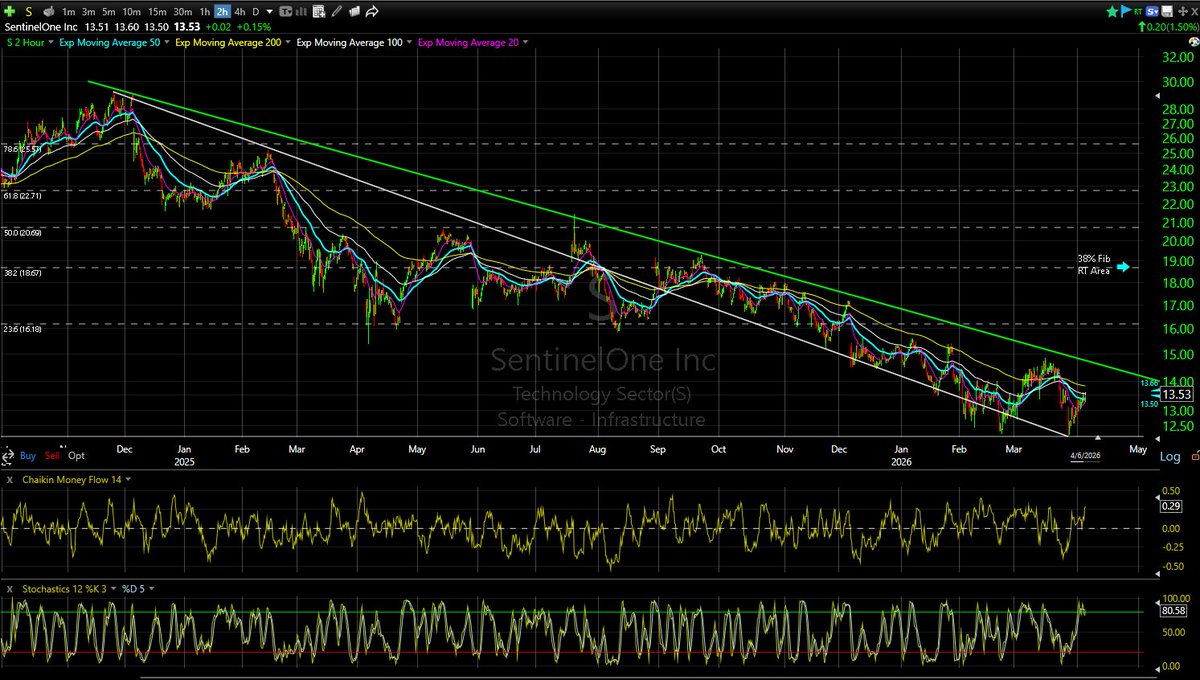Click the blue Buy button

pos(28,455)
